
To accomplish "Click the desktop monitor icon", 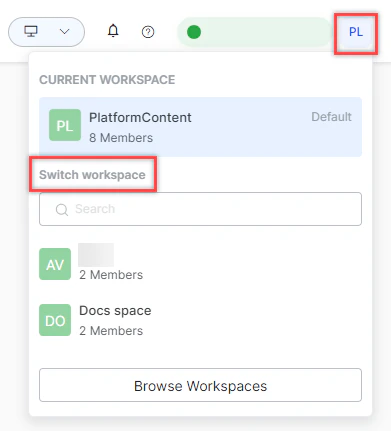I will [x=31, y=32].
